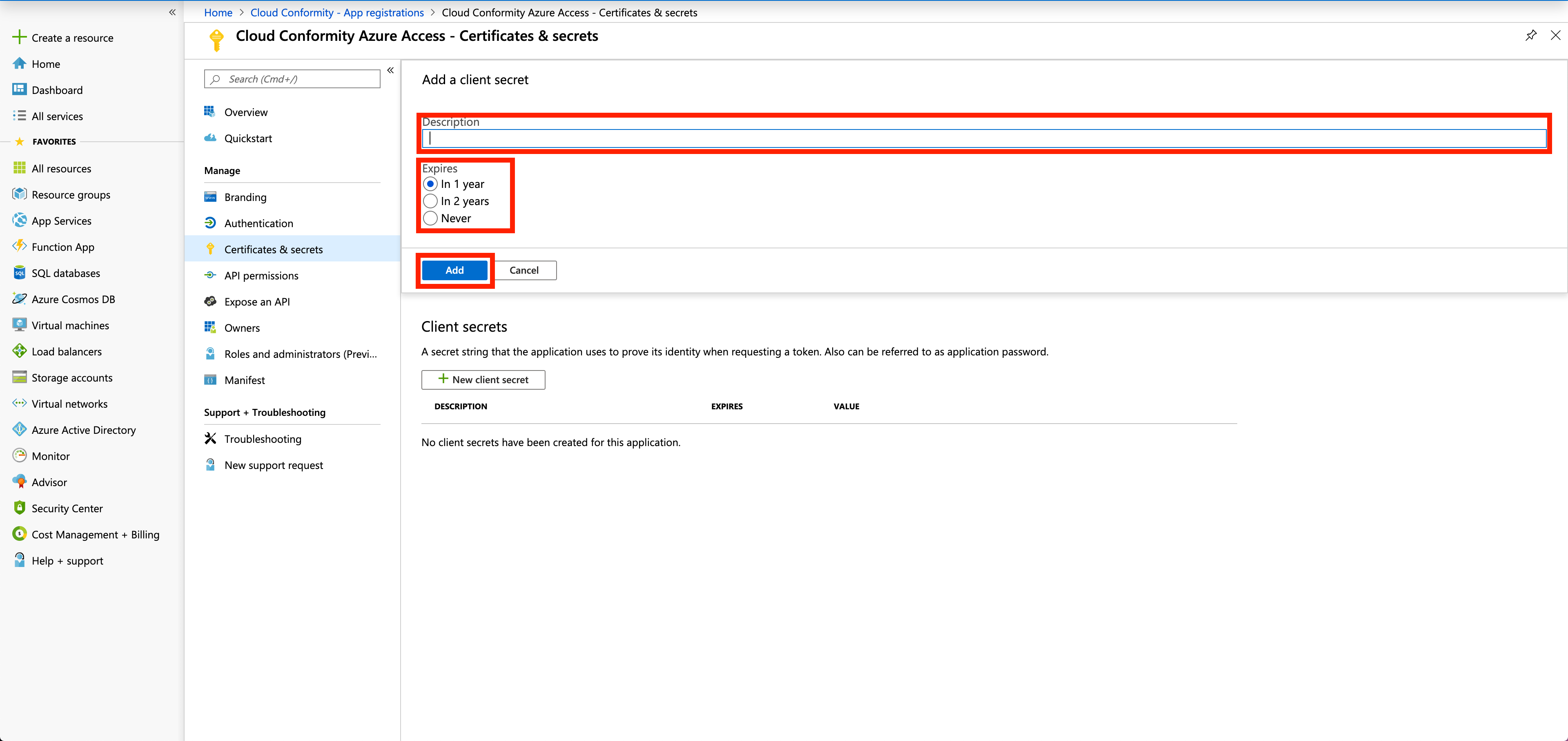Screen dimensions: 1568x741
Task: Click the blue Add button
Action: coord(455,270)
